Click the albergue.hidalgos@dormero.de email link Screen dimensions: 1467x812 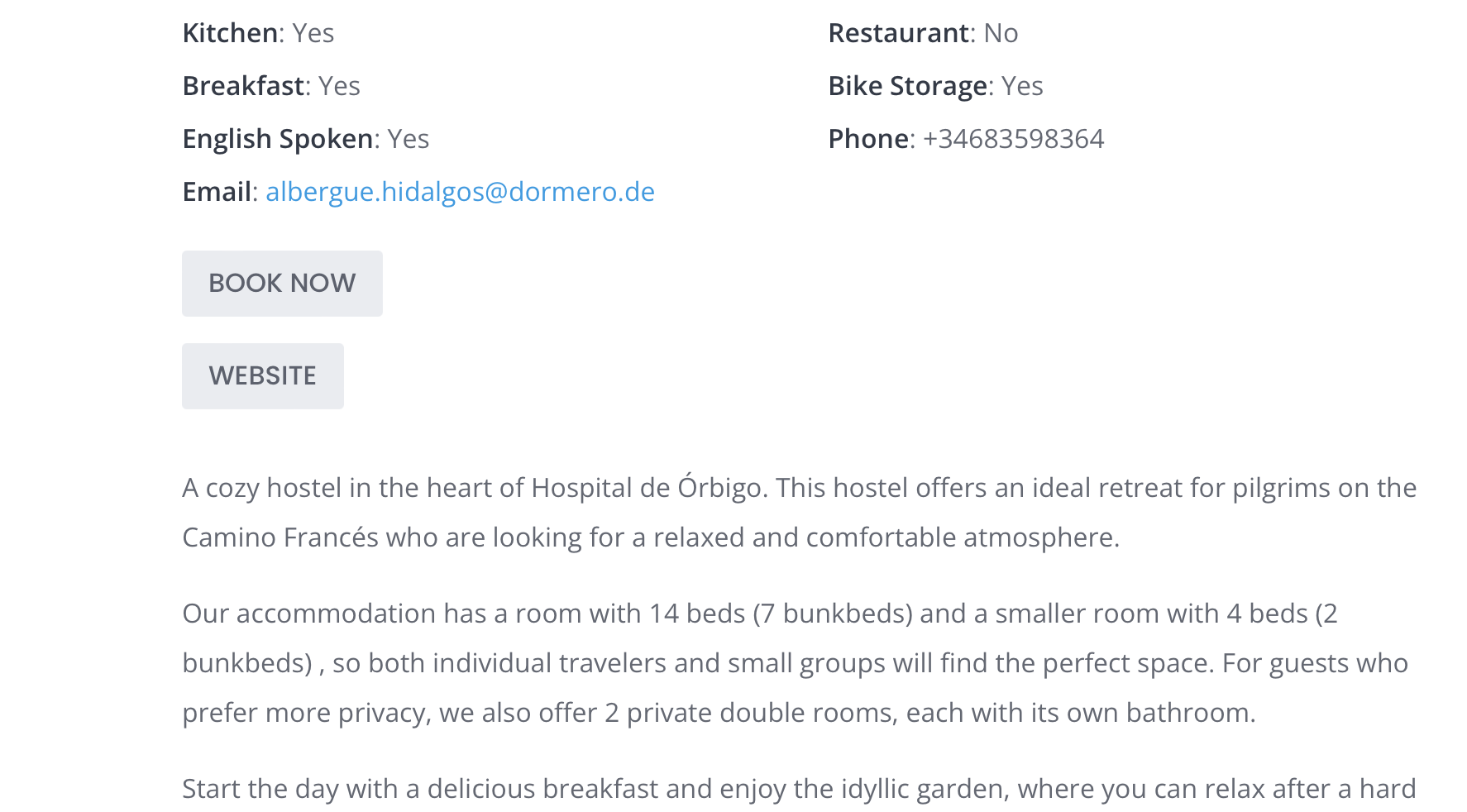pyautogui.click(x=460, y=192)
